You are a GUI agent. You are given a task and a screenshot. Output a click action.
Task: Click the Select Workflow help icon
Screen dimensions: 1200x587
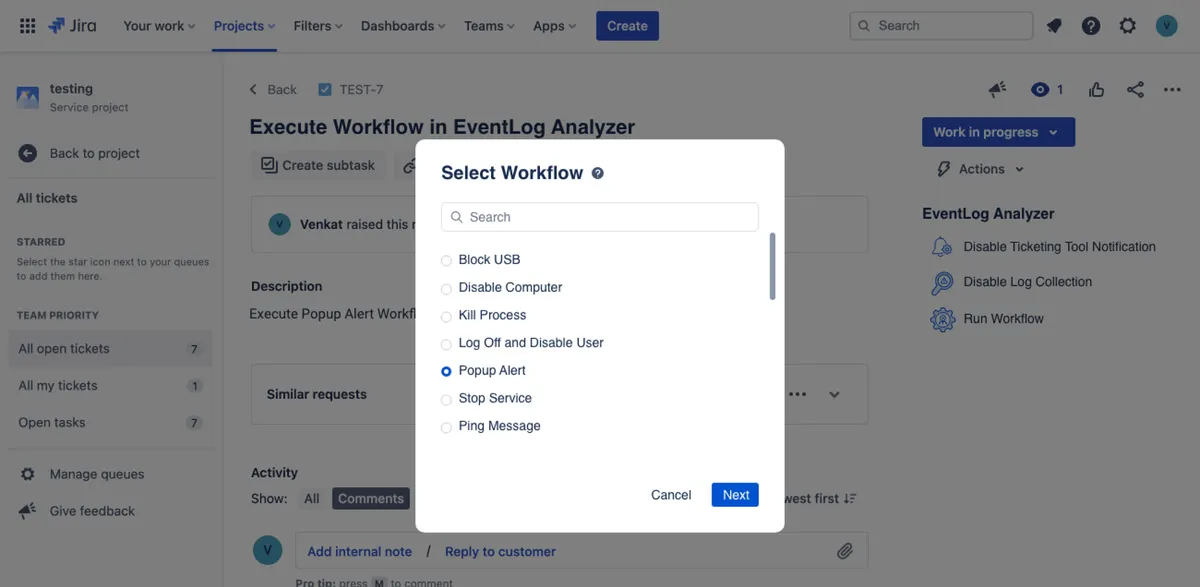click(598, 173)
